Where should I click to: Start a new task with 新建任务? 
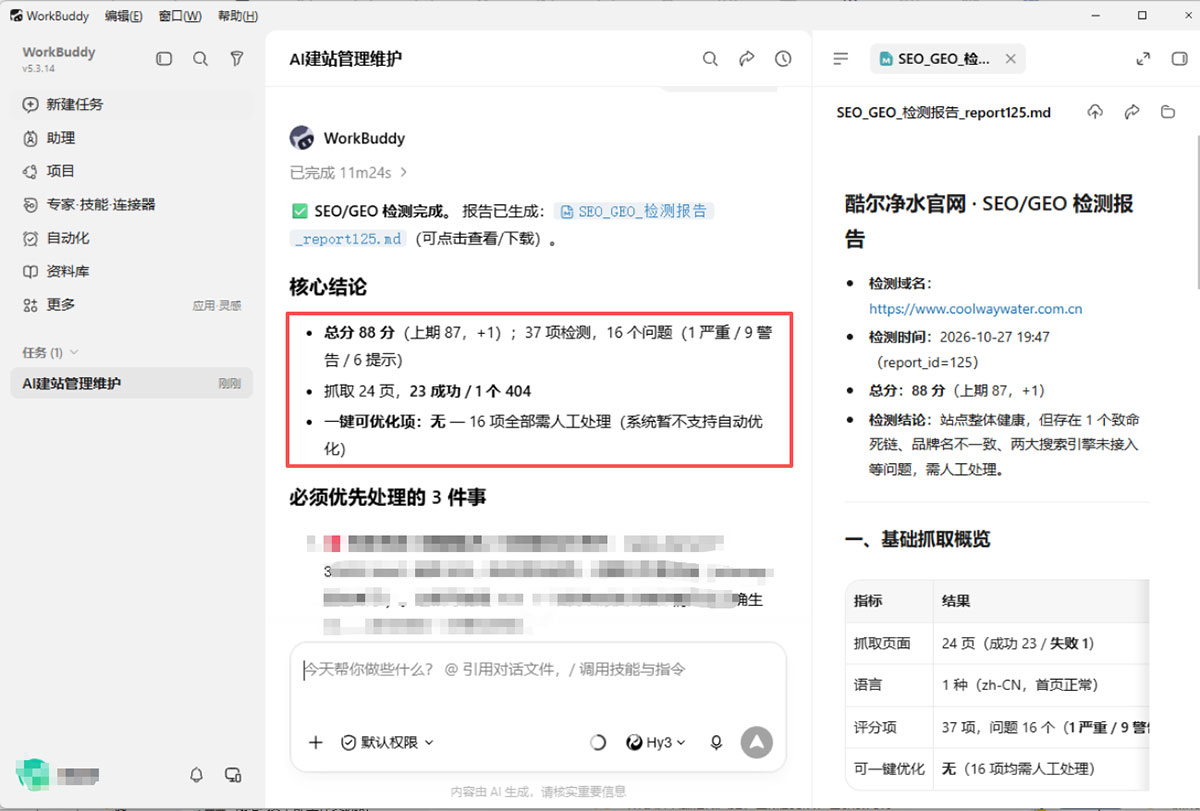[x=132, y=104]
